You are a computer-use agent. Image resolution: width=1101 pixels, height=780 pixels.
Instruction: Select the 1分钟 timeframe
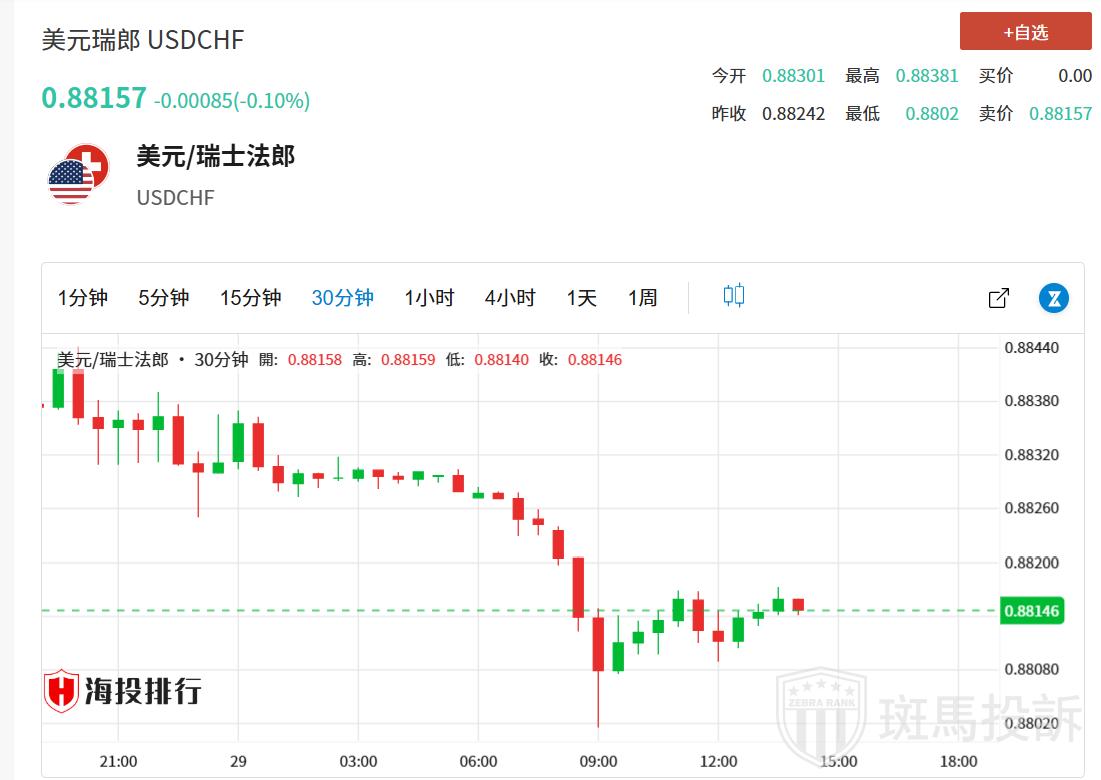[x=83, y=298]
